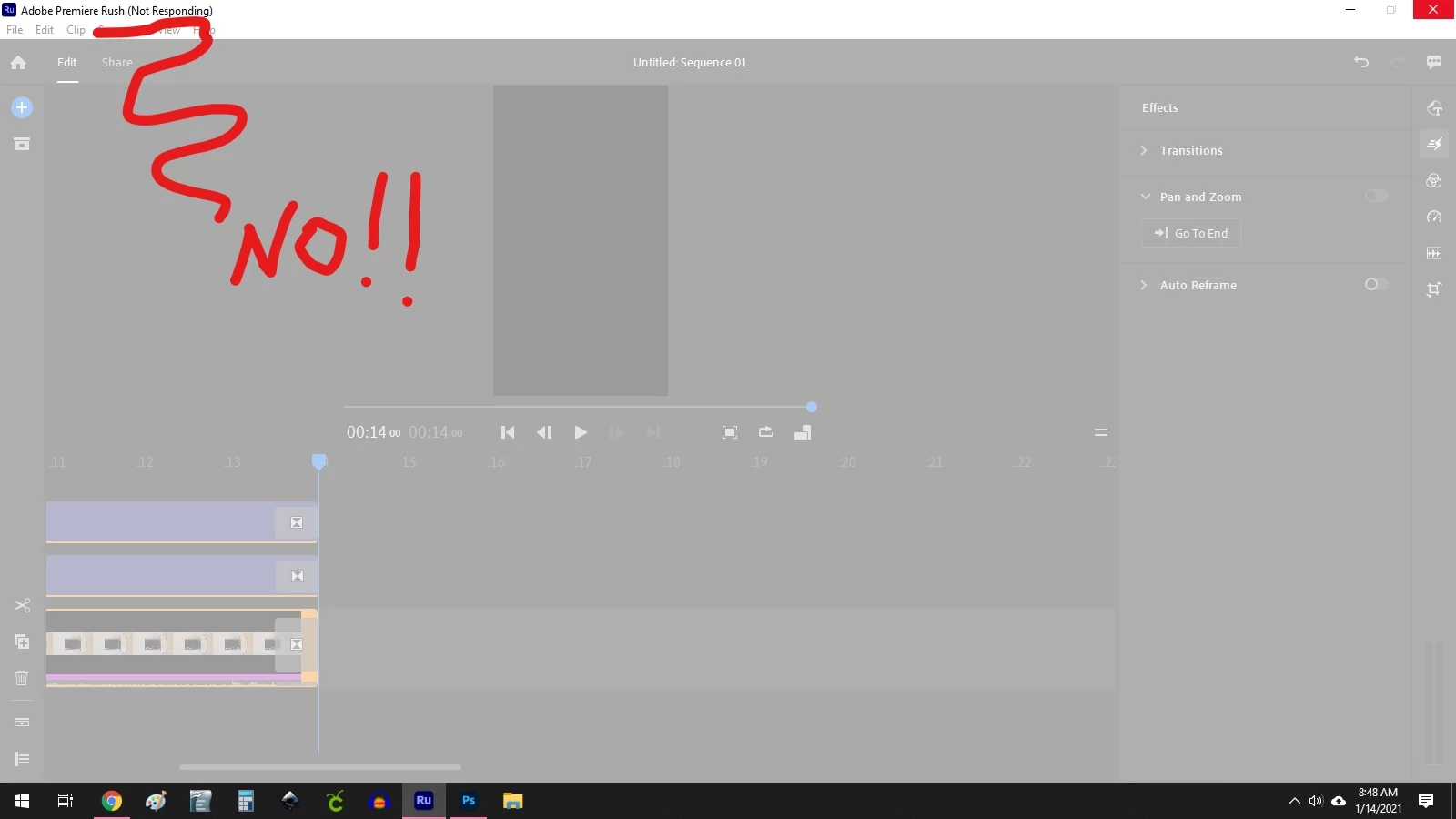Select the video clip with thumbnails
The image size is (1456, 819).
click(x=182, y=648)
